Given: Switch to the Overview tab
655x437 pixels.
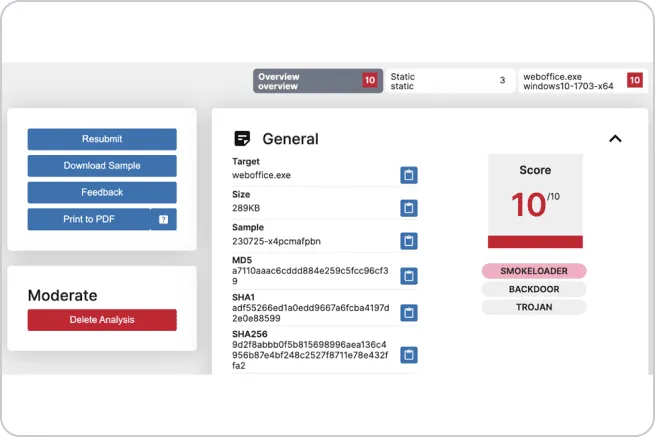Looking at the screenshot, I should point(318,81).
